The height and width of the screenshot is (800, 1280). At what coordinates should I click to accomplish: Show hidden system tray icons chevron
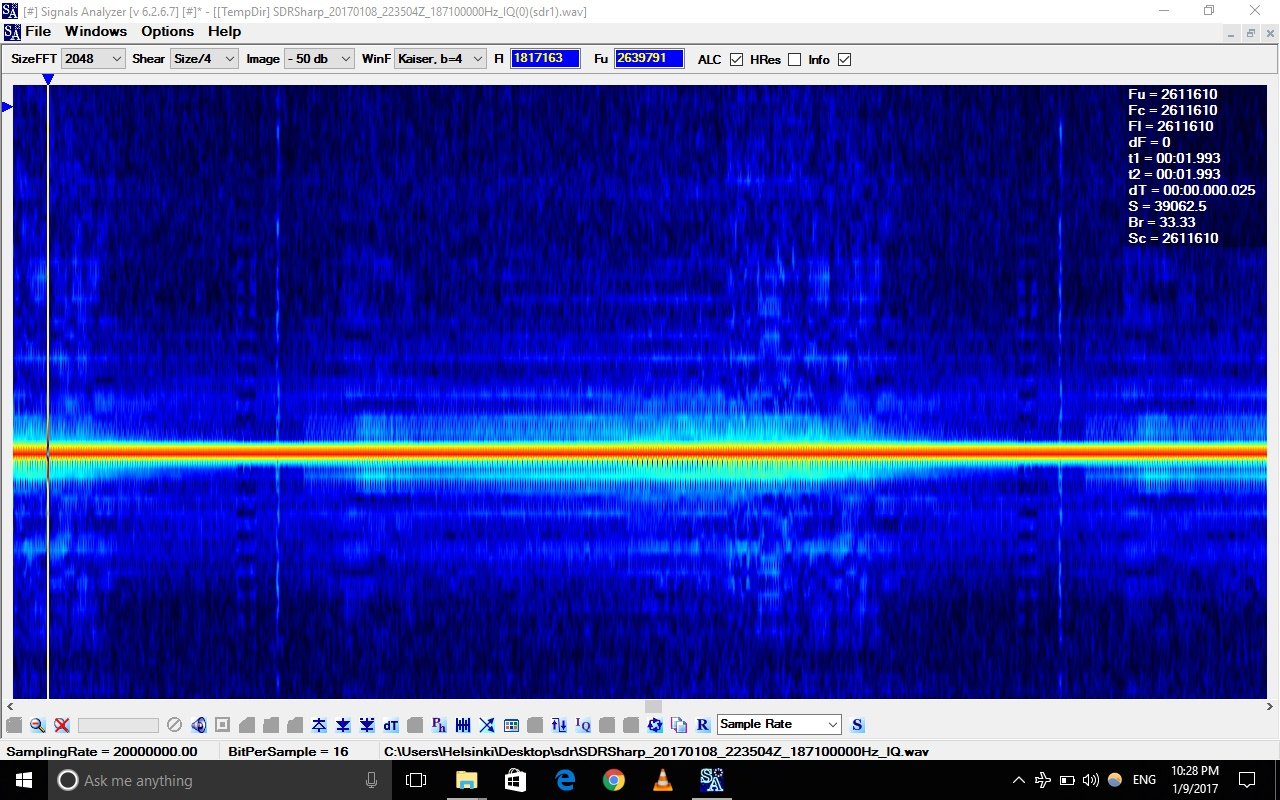click(1018, 780)
